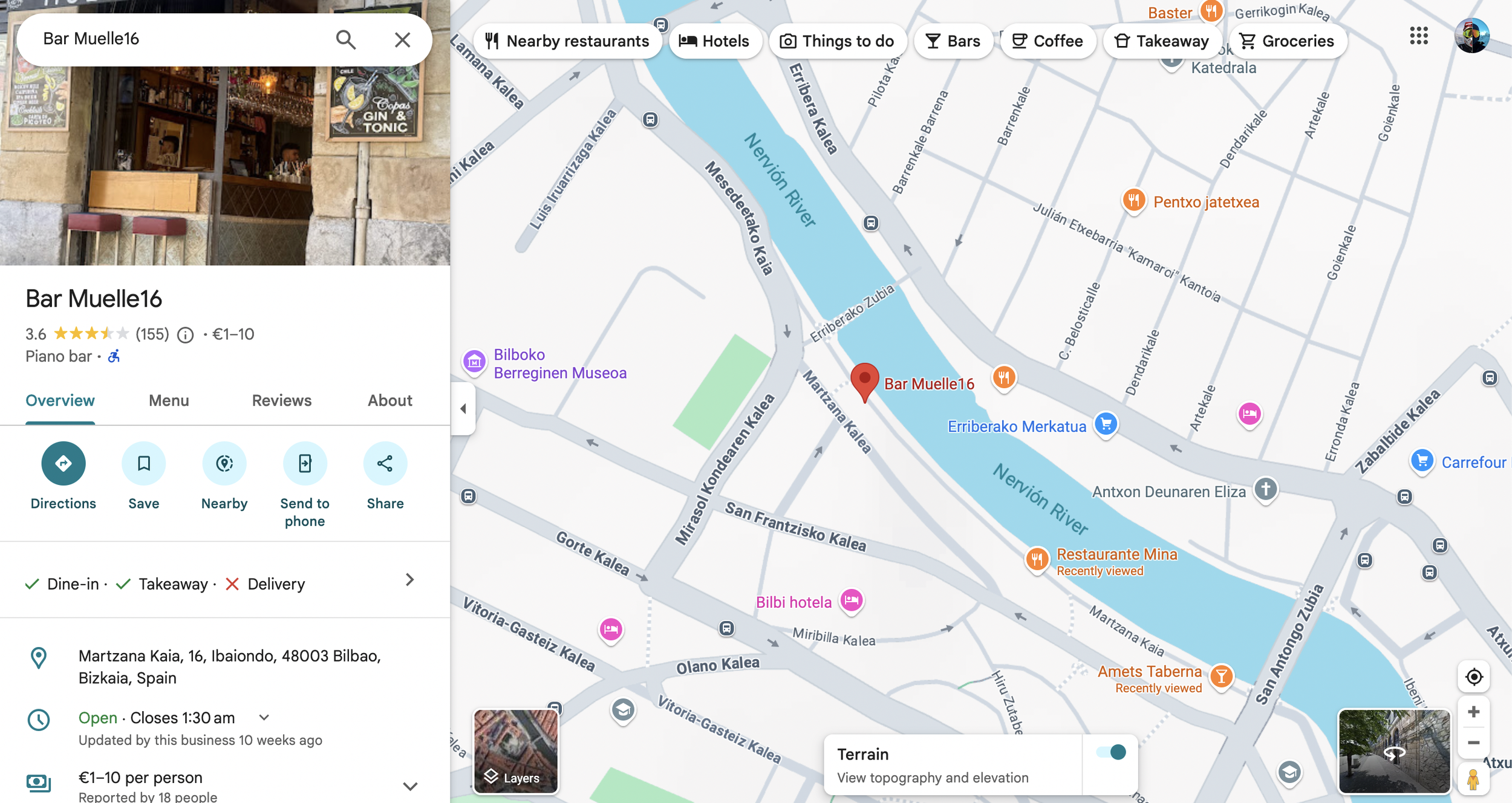
Task: Select the Takeaway chip
Action: (x=1162, y=41)
